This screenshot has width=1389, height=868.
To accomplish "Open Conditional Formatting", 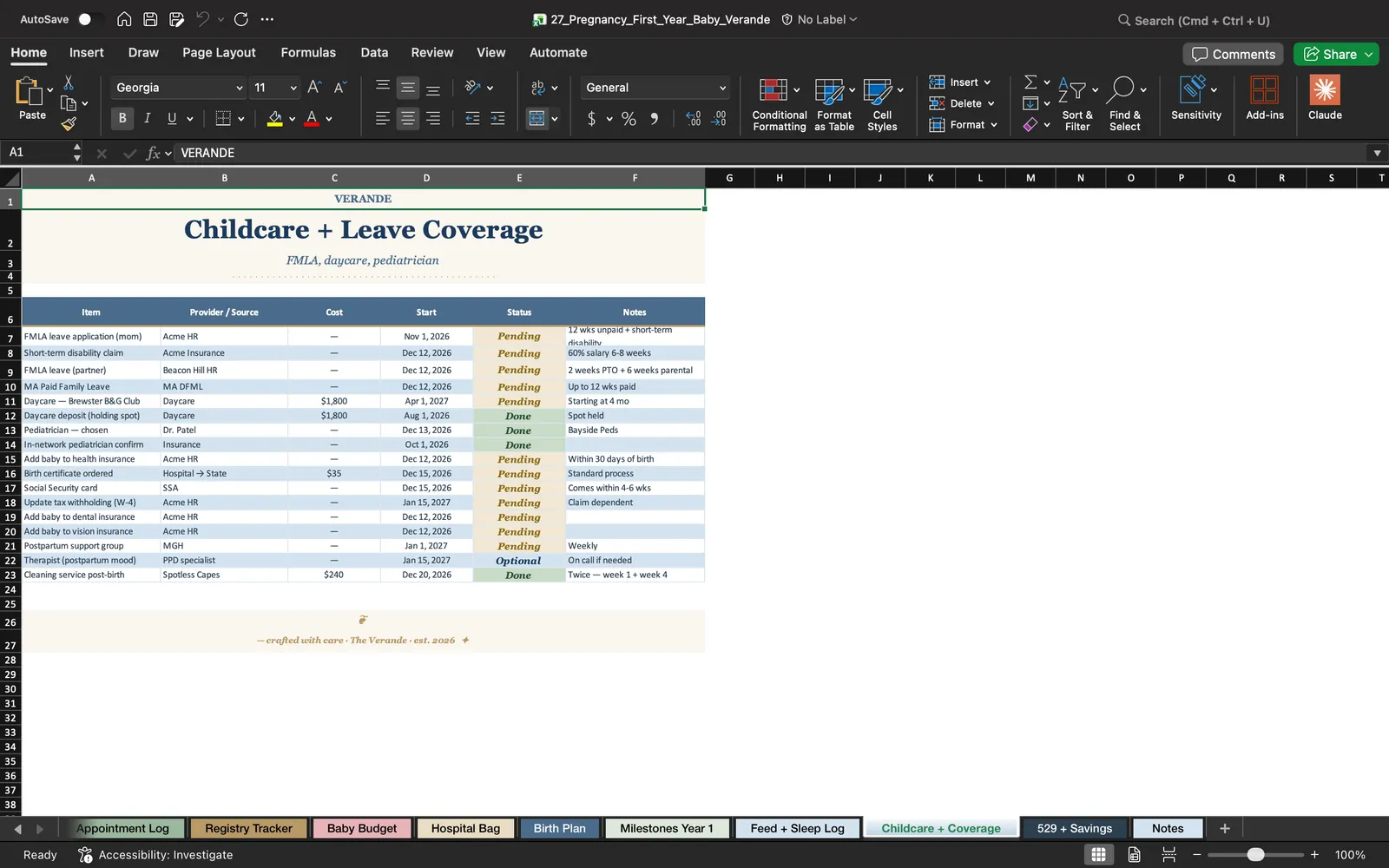I will pyautogui.click(x=779, y=104).
